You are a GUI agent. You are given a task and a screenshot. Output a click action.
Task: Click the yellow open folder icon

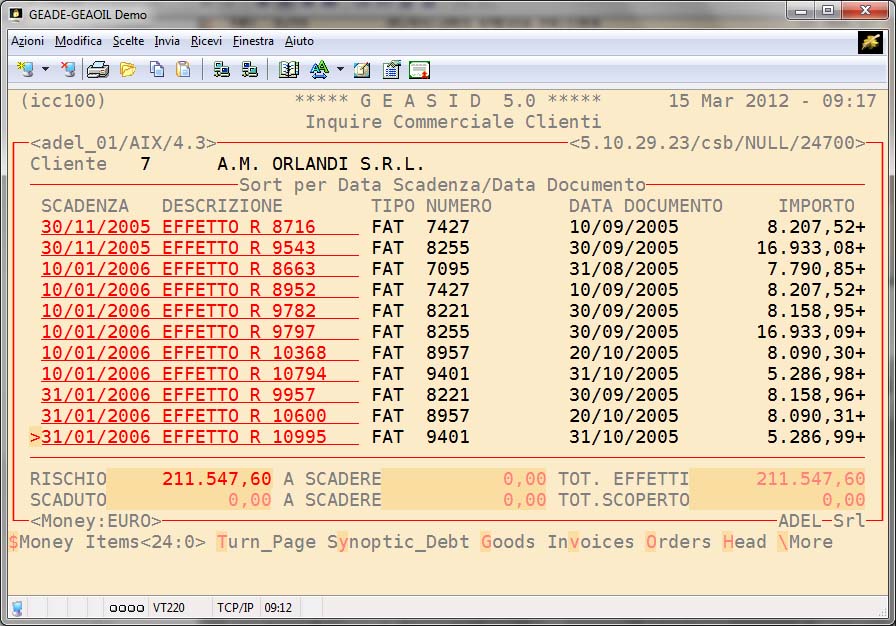pos(128,70)
